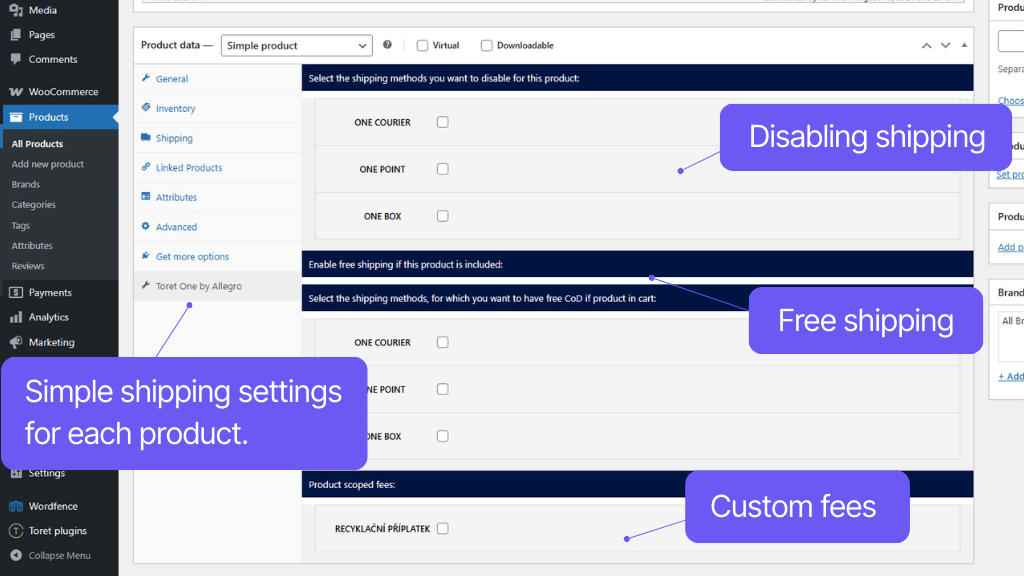The image size is (1024, 576).
Task: Click the Analytics bar chart icon
Action: pyautogui.click(x=16, y=317)
